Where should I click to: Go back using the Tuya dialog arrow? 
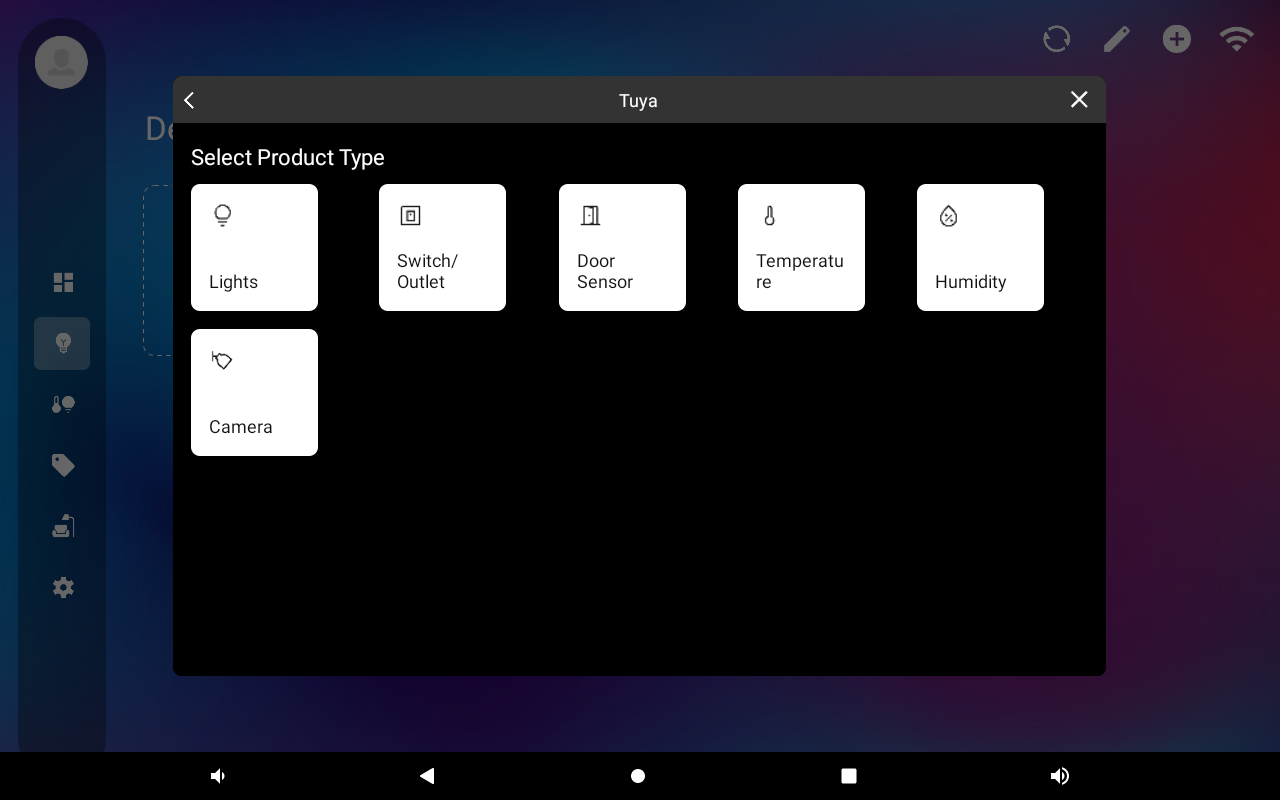190,100
